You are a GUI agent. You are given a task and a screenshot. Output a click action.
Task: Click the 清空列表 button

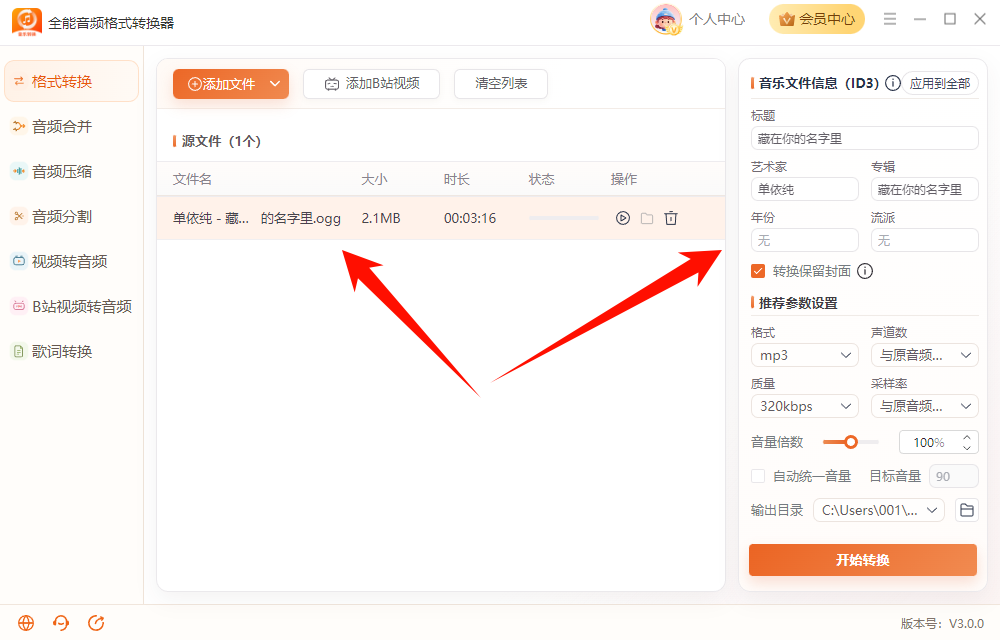click(501, 84)
